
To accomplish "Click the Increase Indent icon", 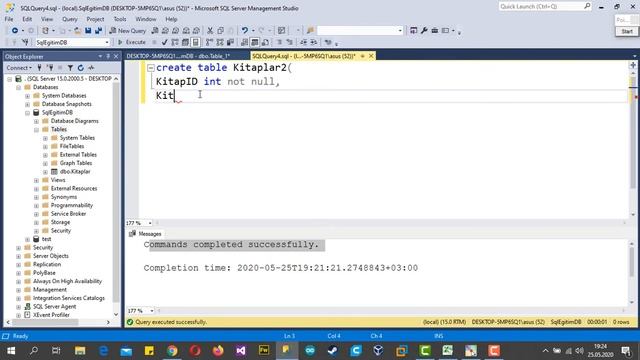I will point(313,42).
